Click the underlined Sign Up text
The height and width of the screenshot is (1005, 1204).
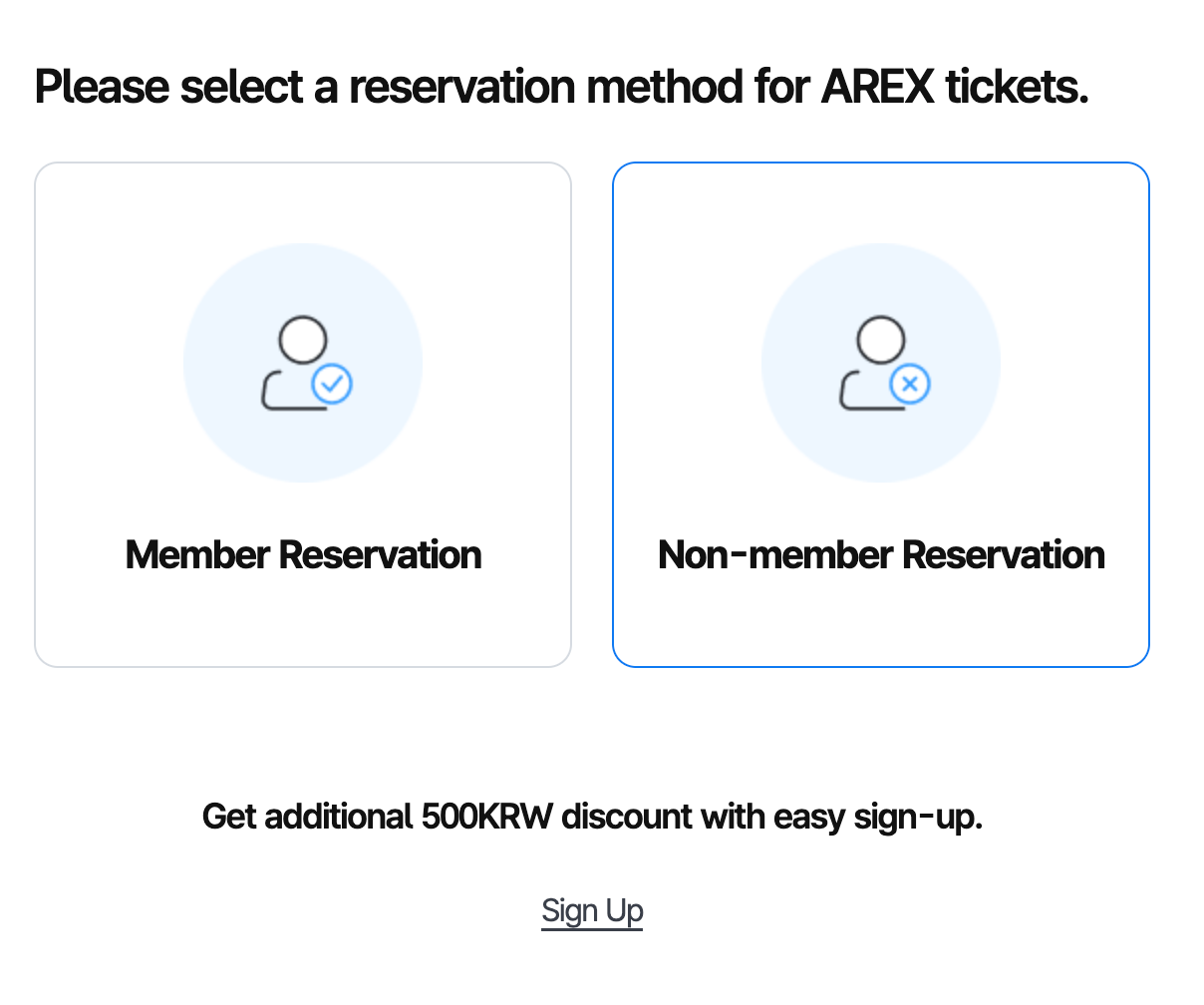592,910
